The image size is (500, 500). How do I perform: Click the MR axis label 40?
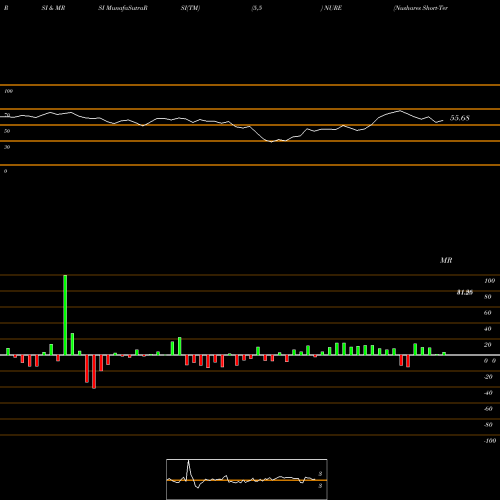pos(488,329)
